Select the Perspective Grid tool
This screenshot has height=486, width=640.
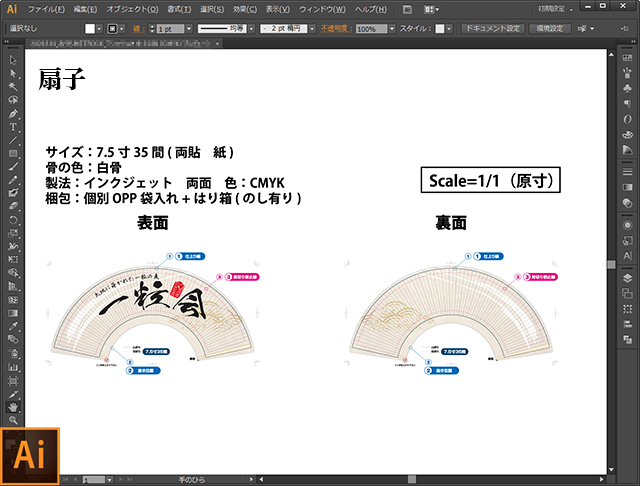[x=13, y=286]
